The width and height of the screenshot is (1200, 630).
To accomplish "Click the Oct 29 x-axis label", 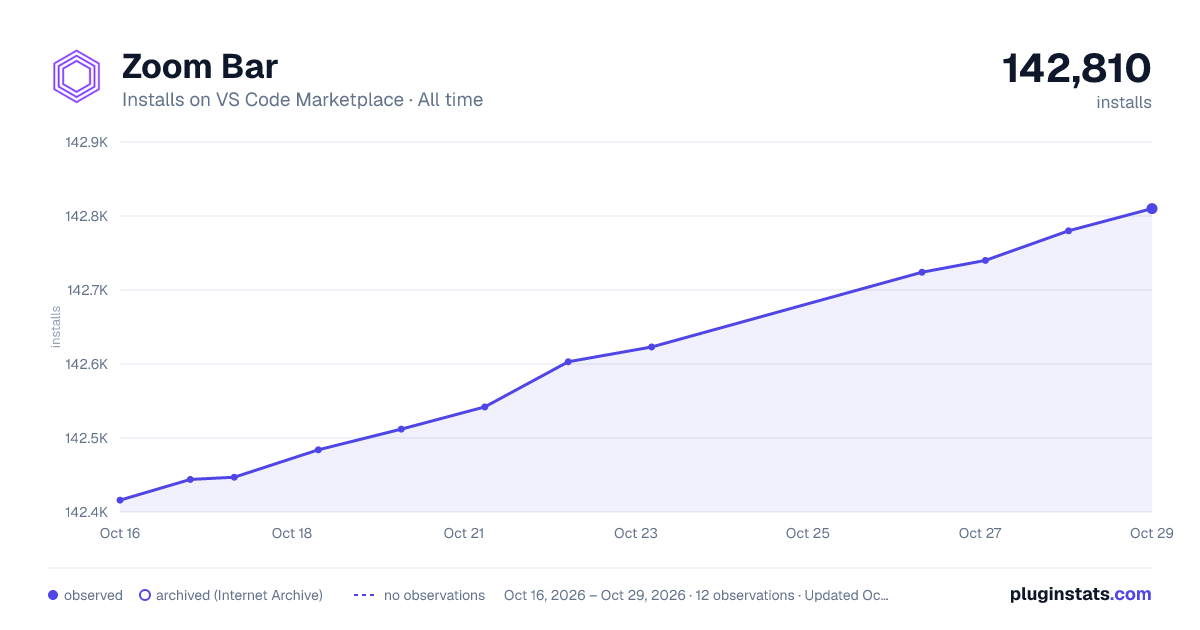I will click(x=1151, y=533).
